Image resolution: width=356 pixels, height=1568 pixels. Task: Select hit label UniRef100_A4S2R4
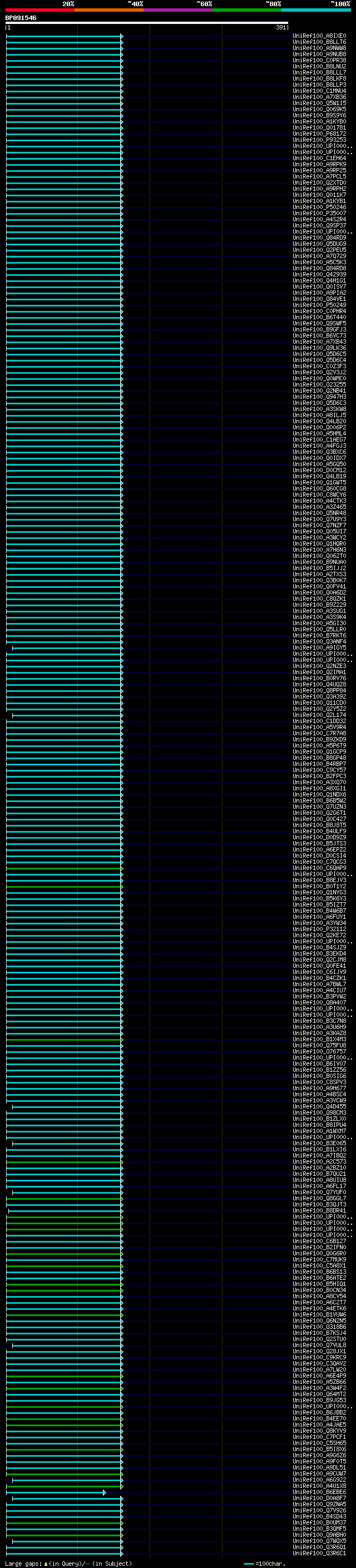pyautogui.click(x=319, y=219)
